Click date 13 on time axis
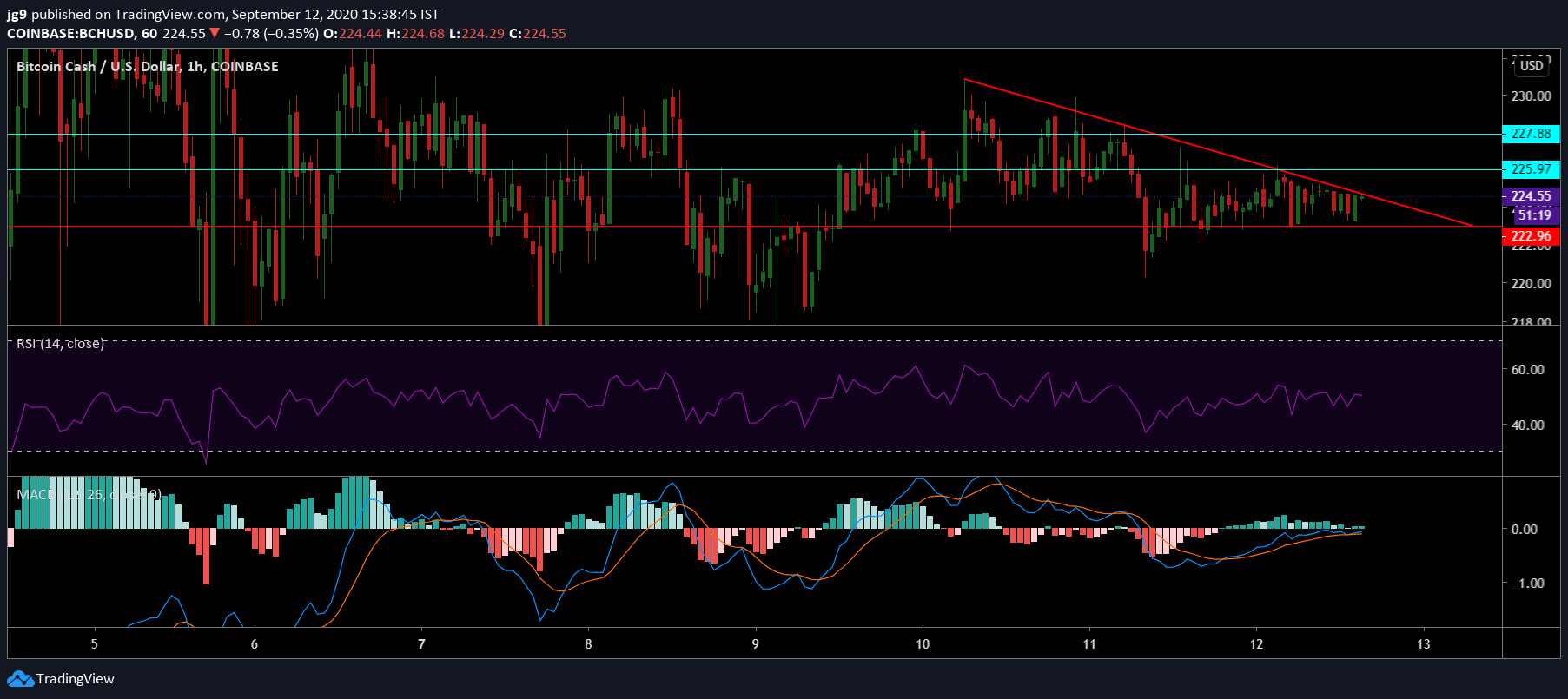 (x=1423, y=644)
